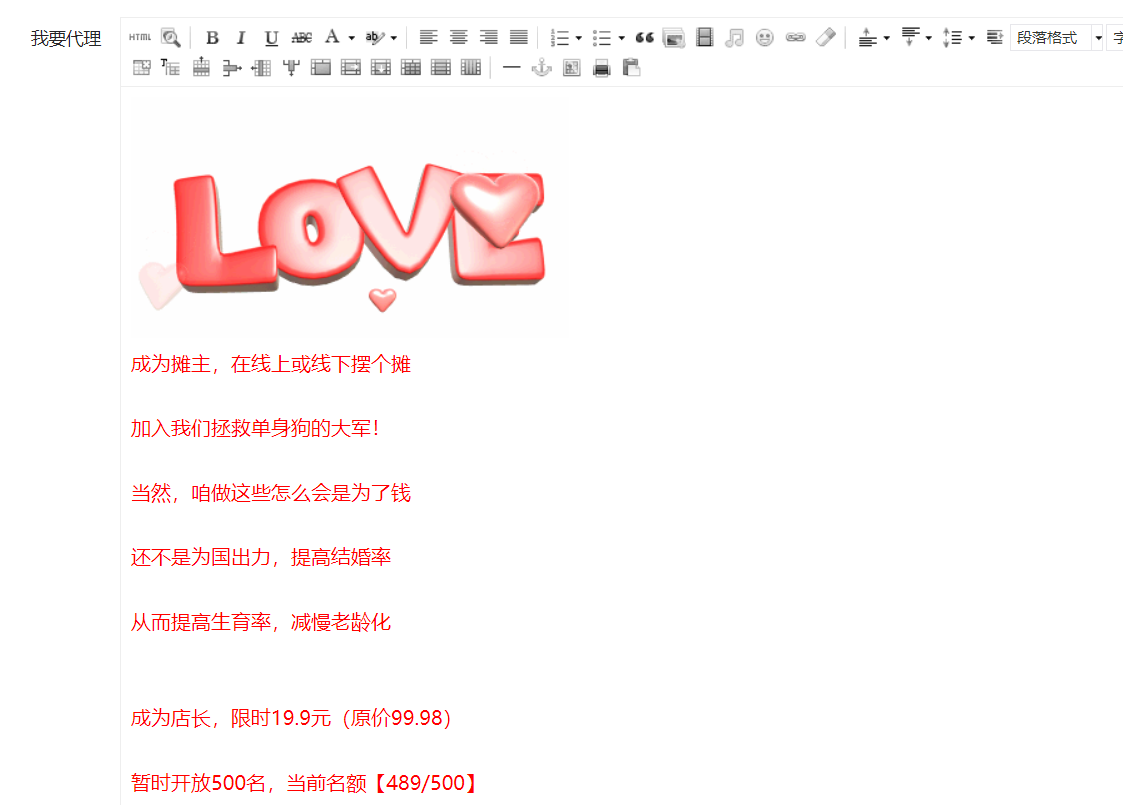
Task: Toggle bold formatting
Action: click(x=212, y=38)
